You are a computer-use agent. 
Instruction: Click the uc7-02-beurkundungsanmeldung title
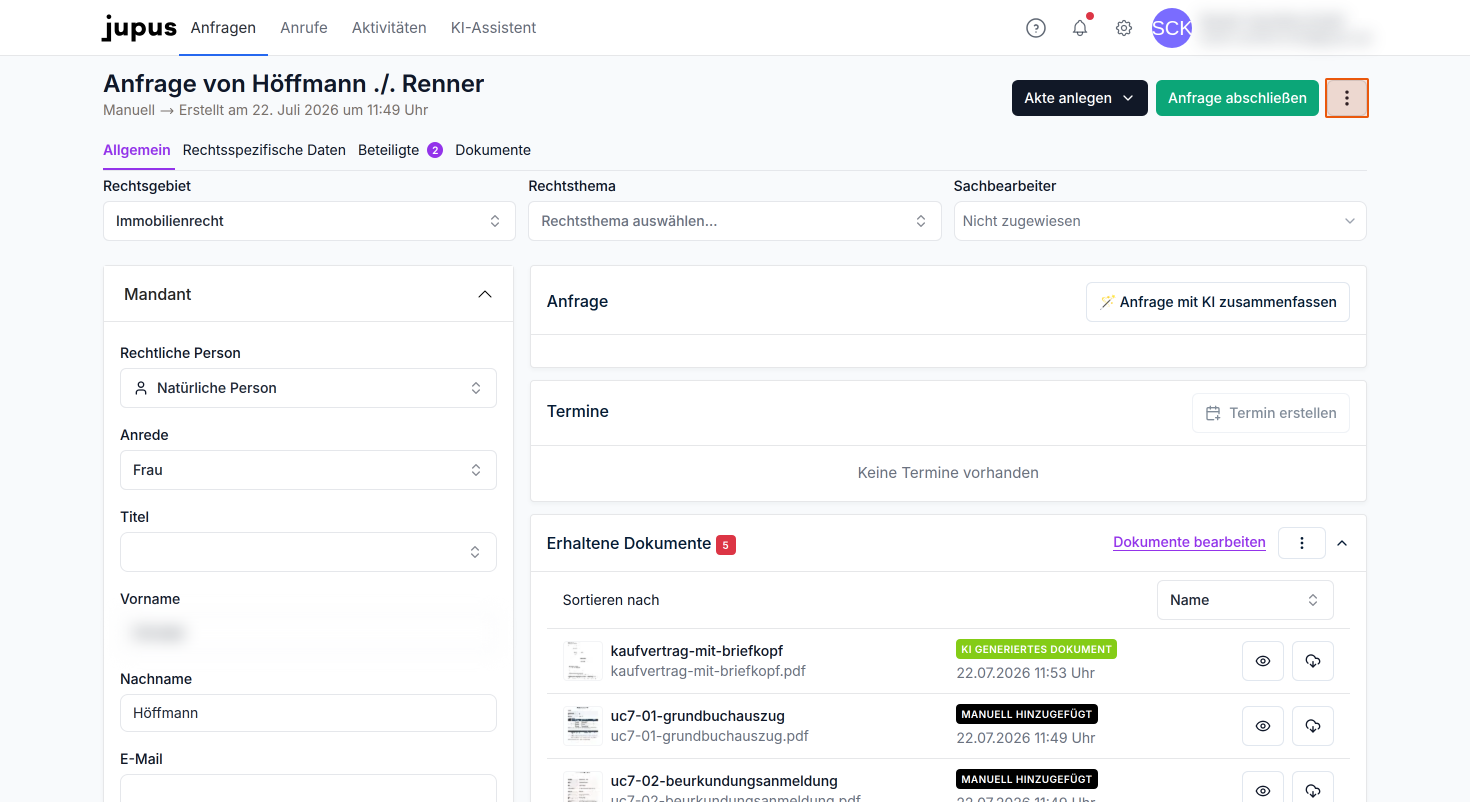724,781
